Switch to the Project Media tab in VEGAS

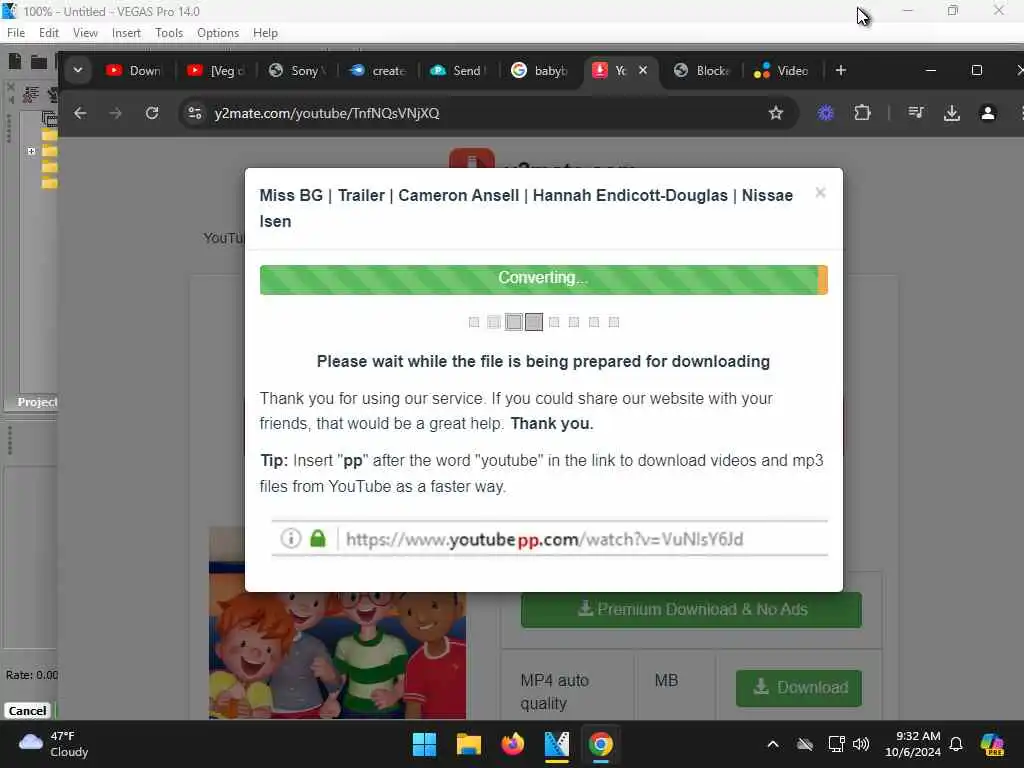tap(37, 402)
